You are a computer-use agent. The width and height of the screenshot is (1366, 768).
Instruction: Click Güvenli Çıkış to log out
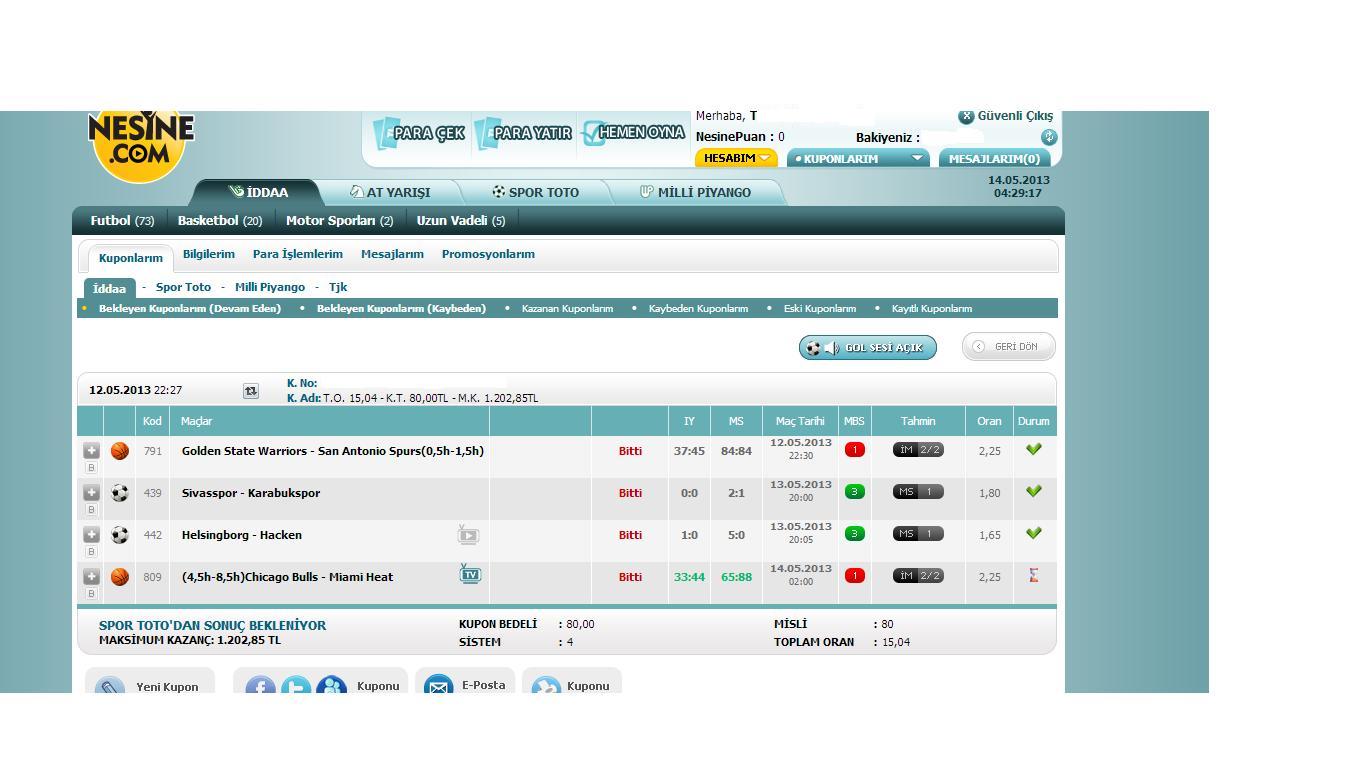(1006, 116)
